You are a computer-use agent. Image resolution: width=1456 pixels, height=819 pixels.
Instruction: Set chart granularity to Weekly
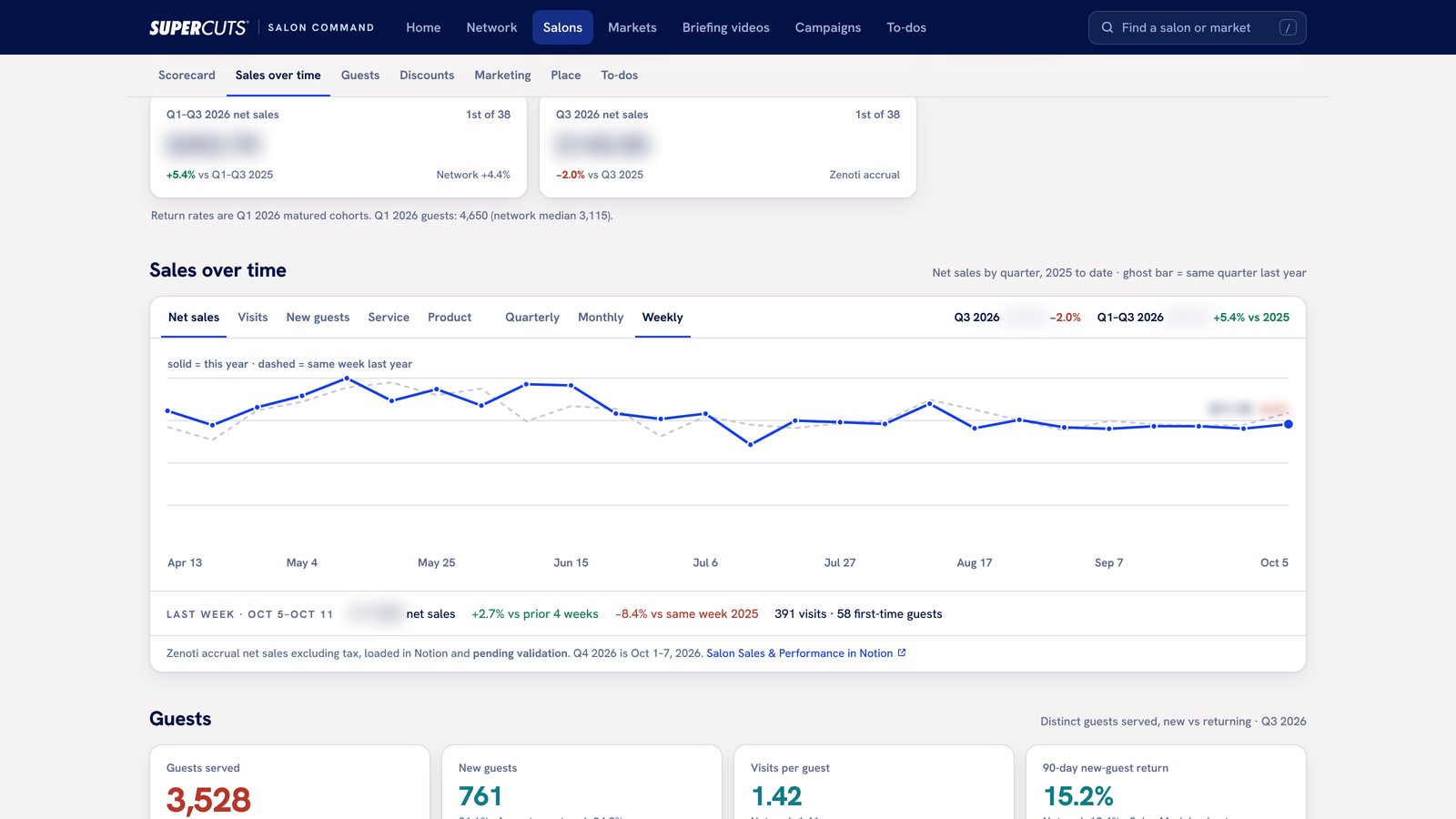coord(662,318)
